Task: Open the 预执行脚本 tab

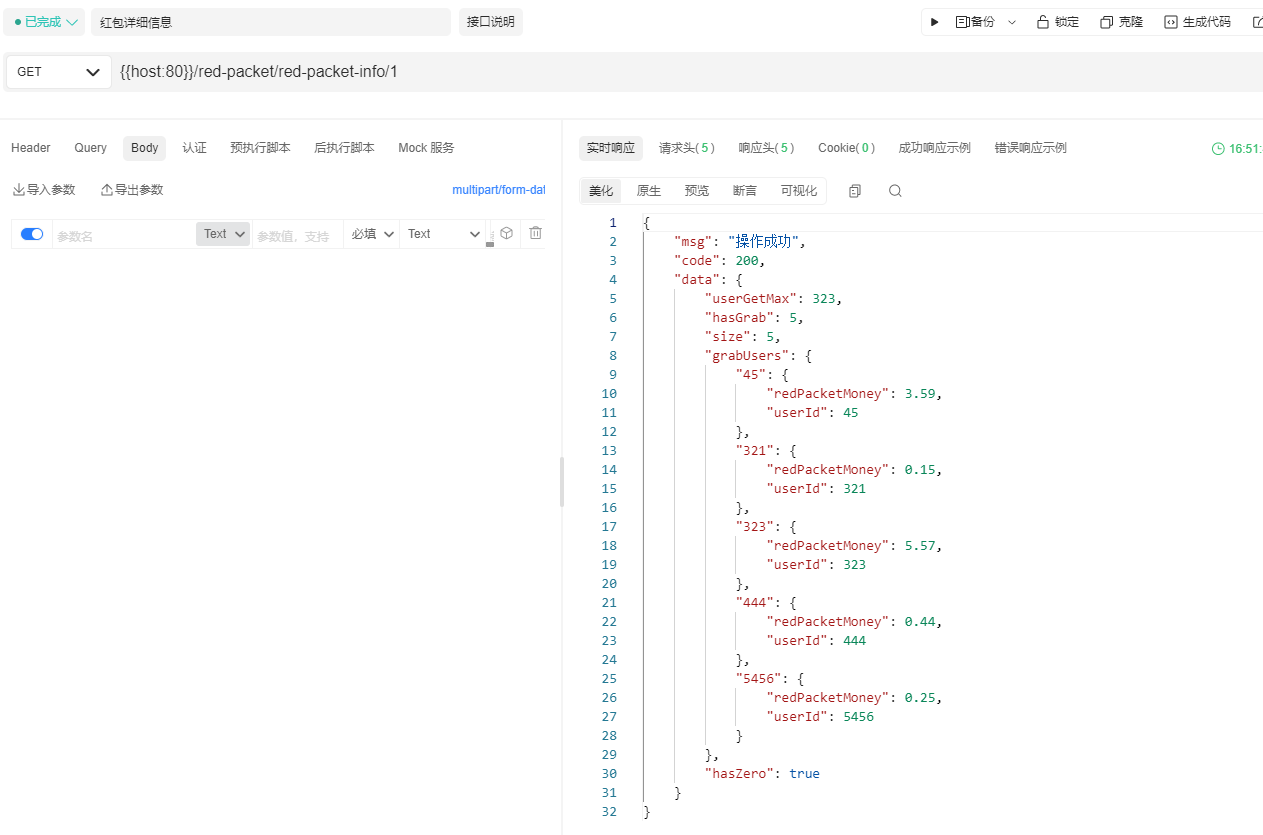Action: tap(260, 148)
